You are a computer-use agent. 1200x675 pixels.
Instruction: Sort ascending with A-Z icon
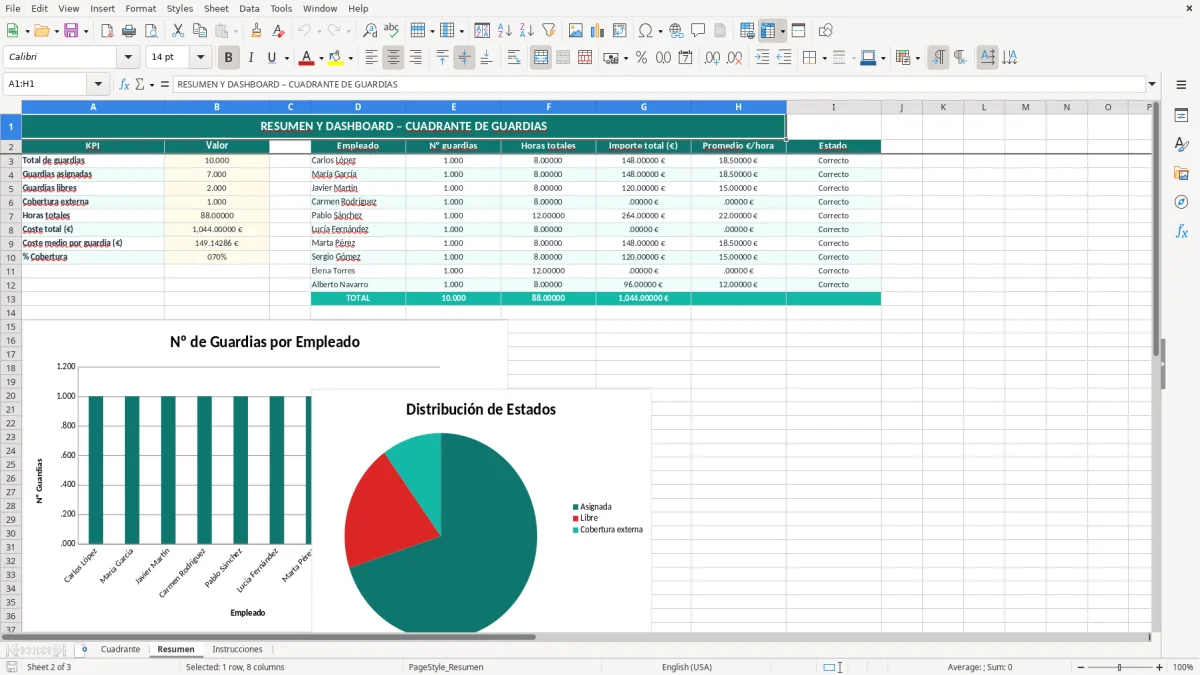(504, 31)
